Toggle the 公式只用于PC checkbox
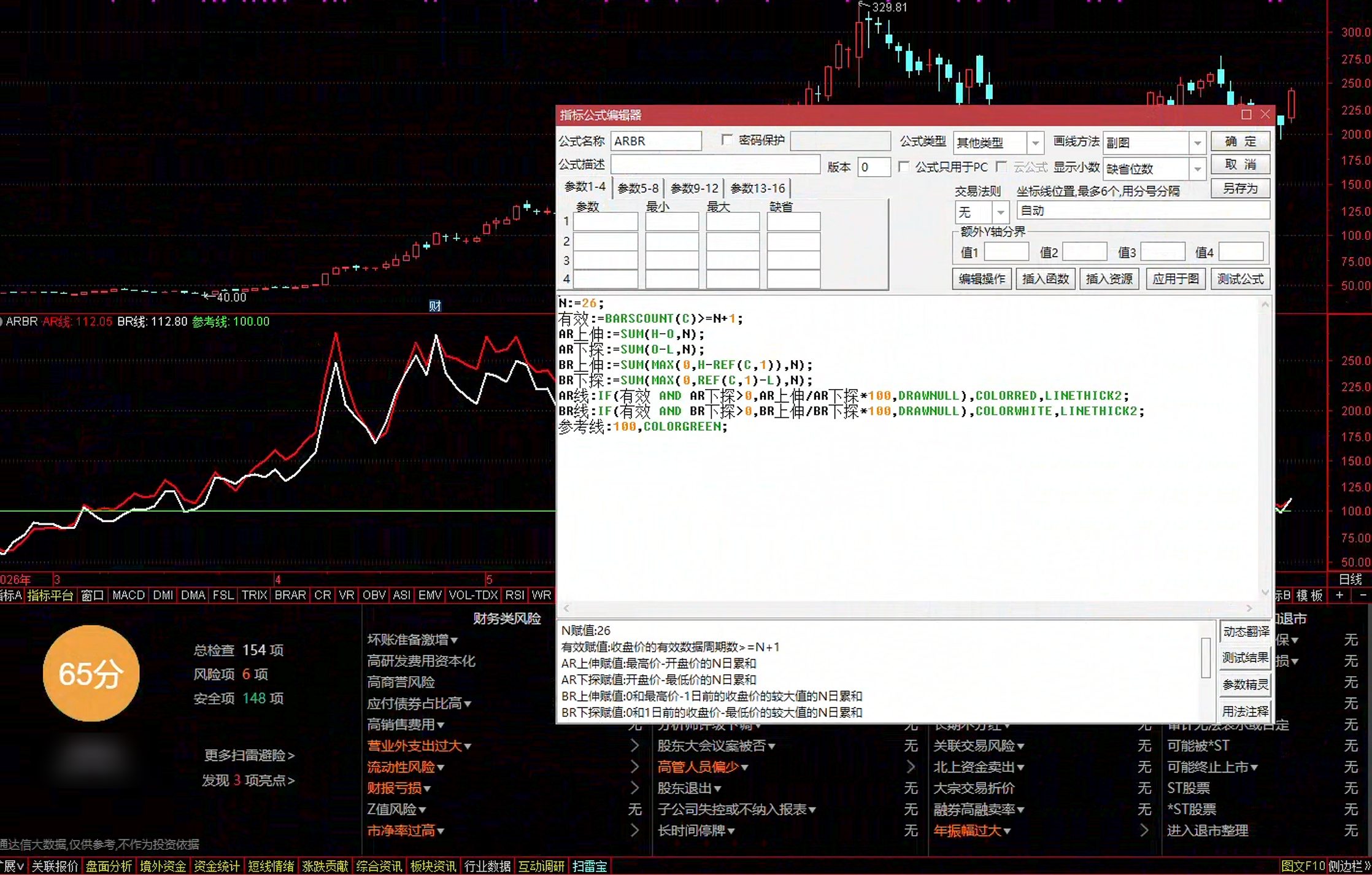 (904, 167)
